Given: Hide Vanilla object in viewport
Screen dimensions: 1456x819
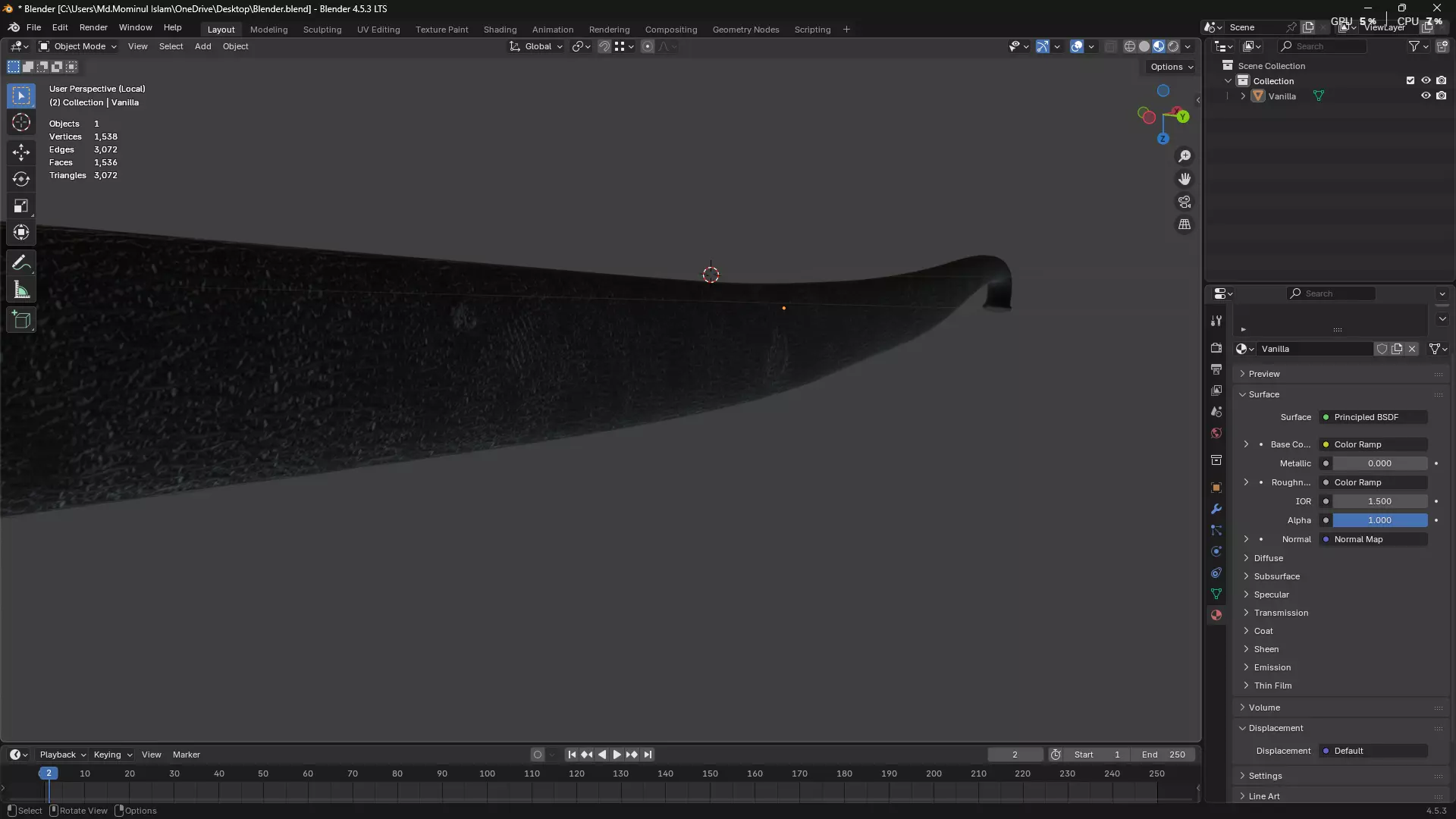Looking at the screenshot, I should tap(1426, 96).
